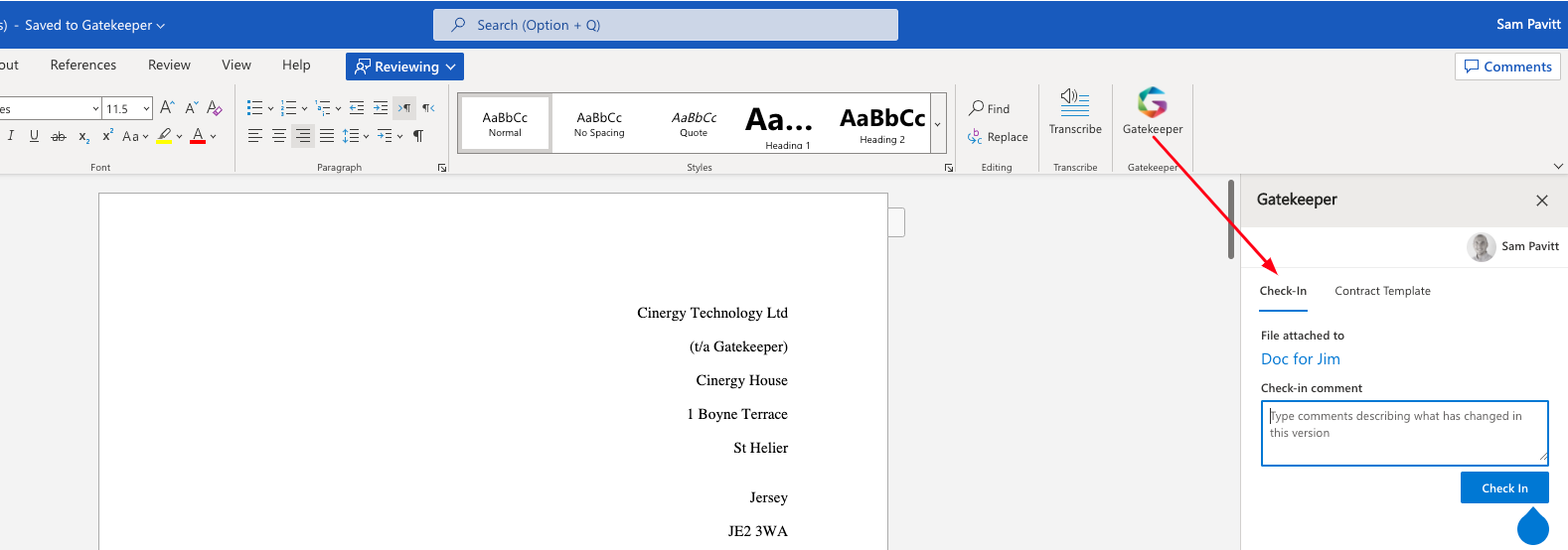Image resolution: width=1568 pixels, height=550 pixels.
Task: Set left-to-right text direction
Action: pos(404,107)
